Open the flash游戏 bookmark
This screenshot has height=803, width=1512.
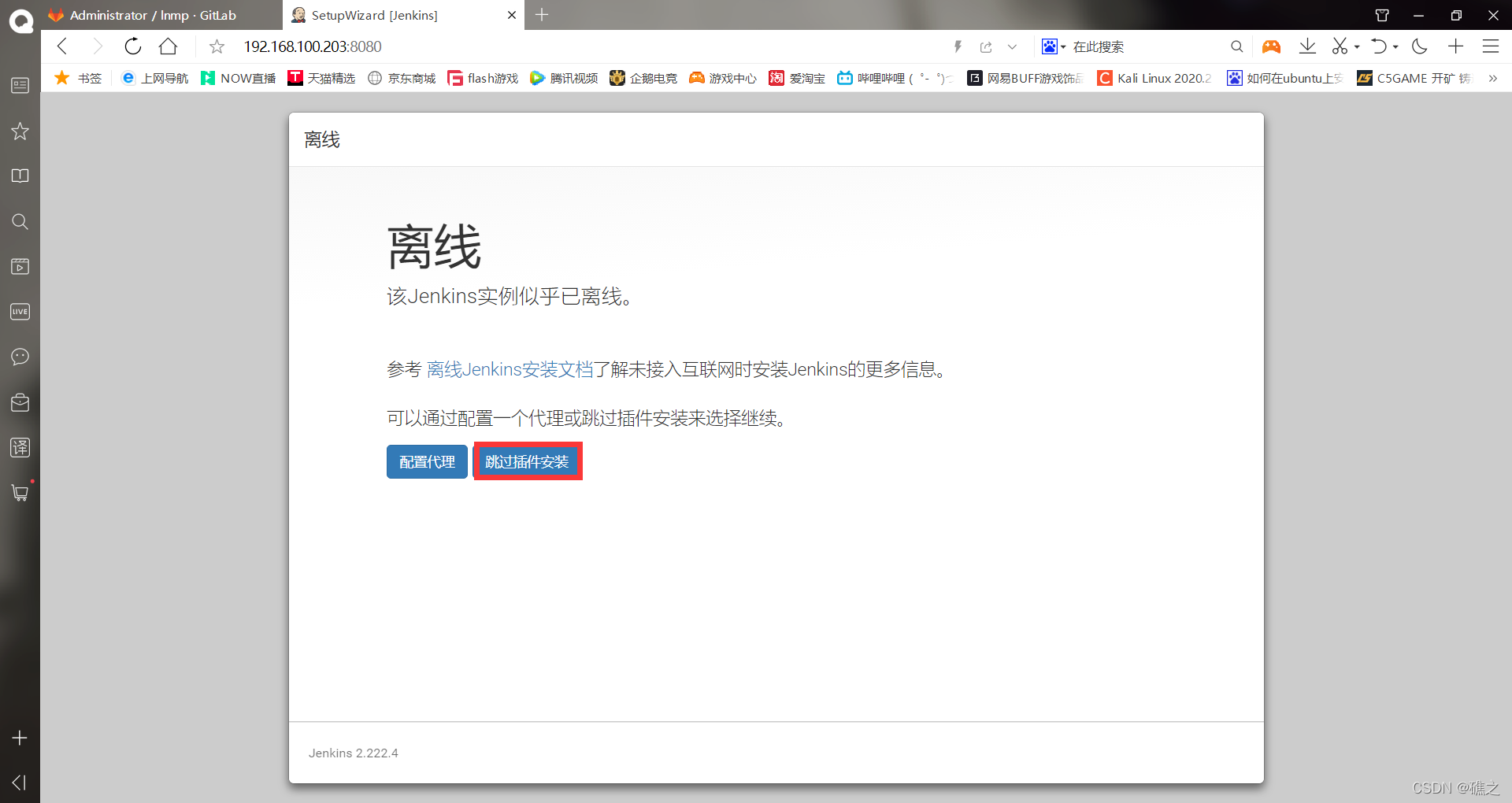coord(483,78)
